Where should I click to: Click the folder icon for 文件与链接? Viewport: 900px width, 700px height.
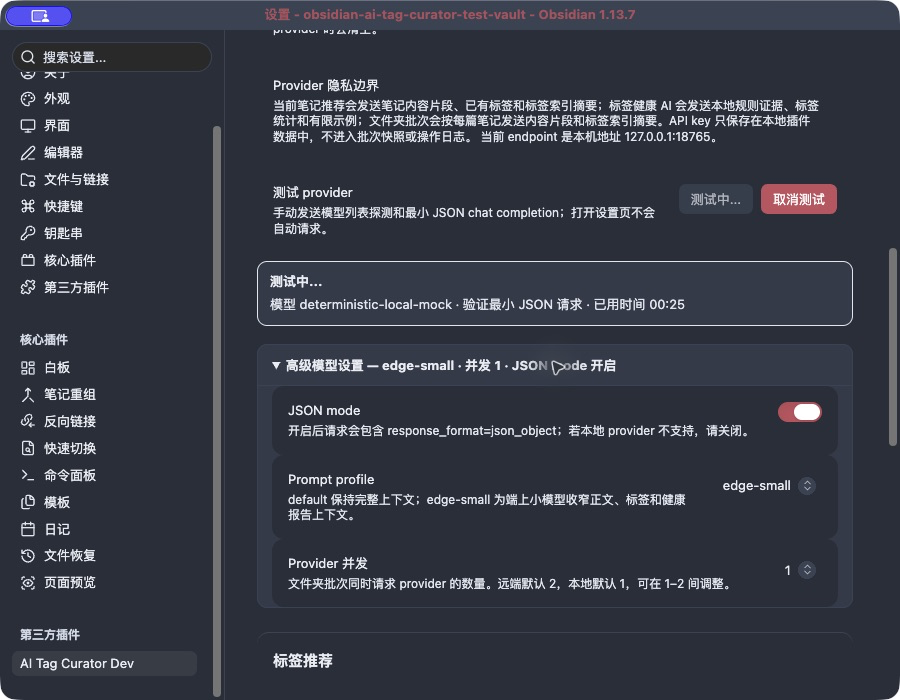(x=28, y=180)
